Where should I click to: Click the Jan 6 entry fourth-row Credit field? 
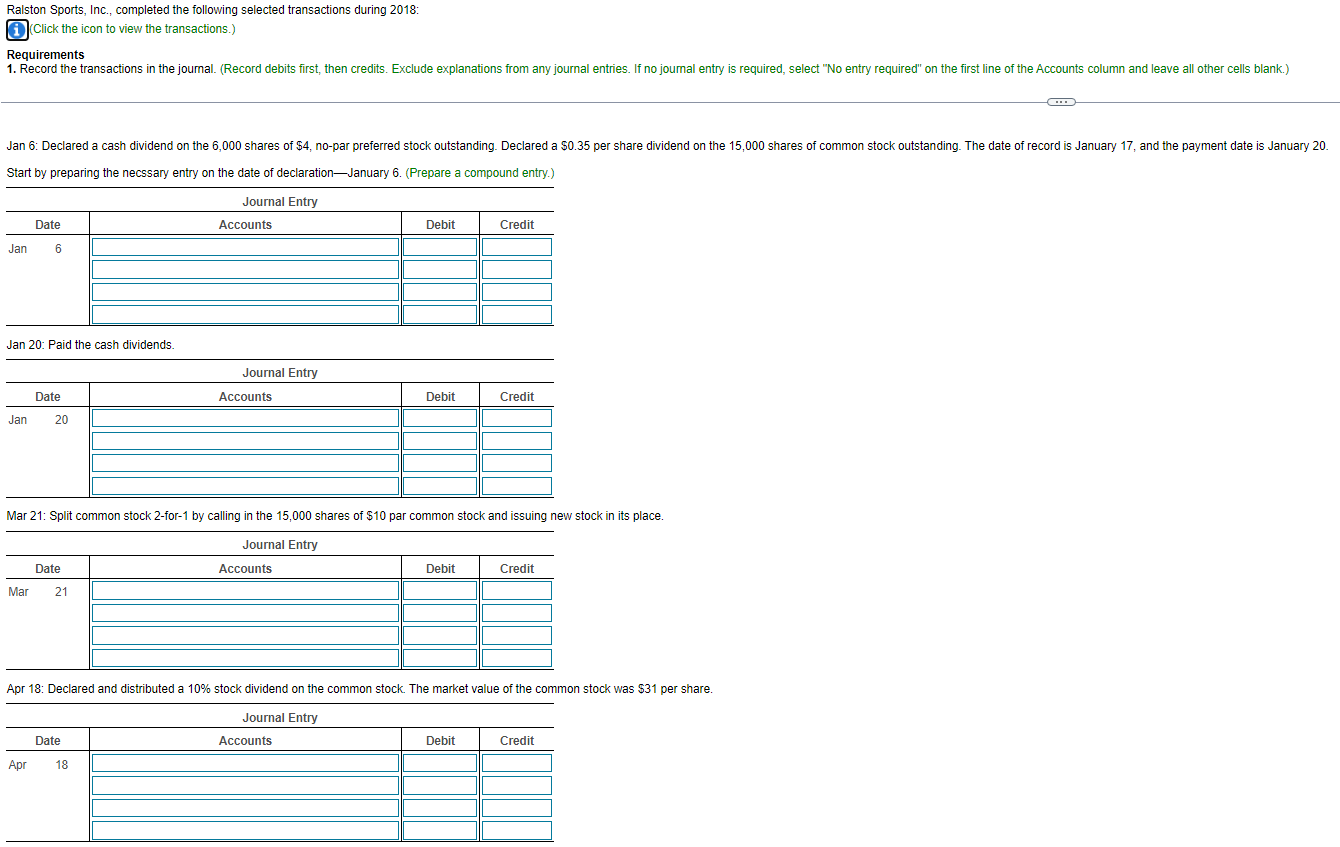click(x=517, y=314)
